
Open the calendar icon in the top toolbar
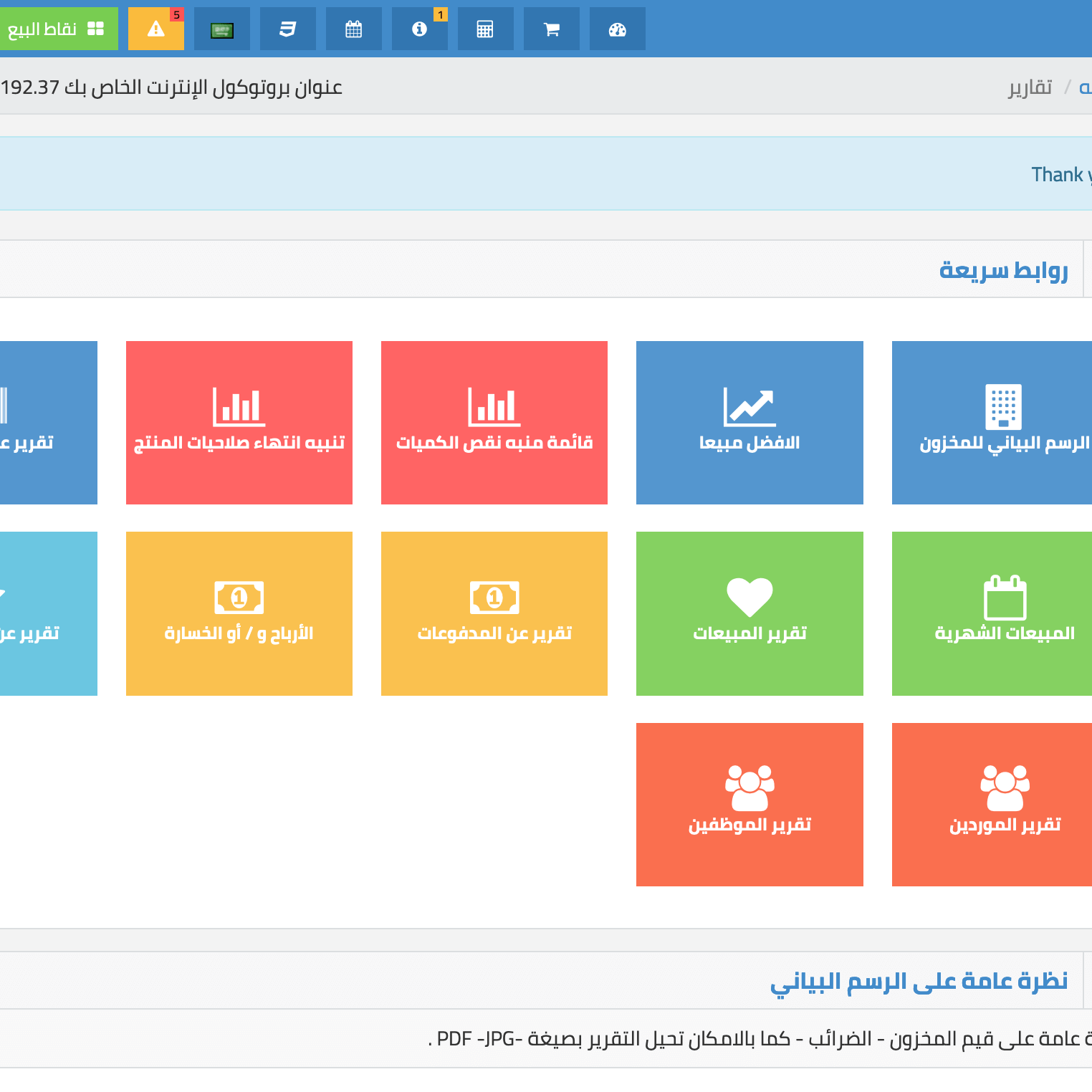pos(353,29)
